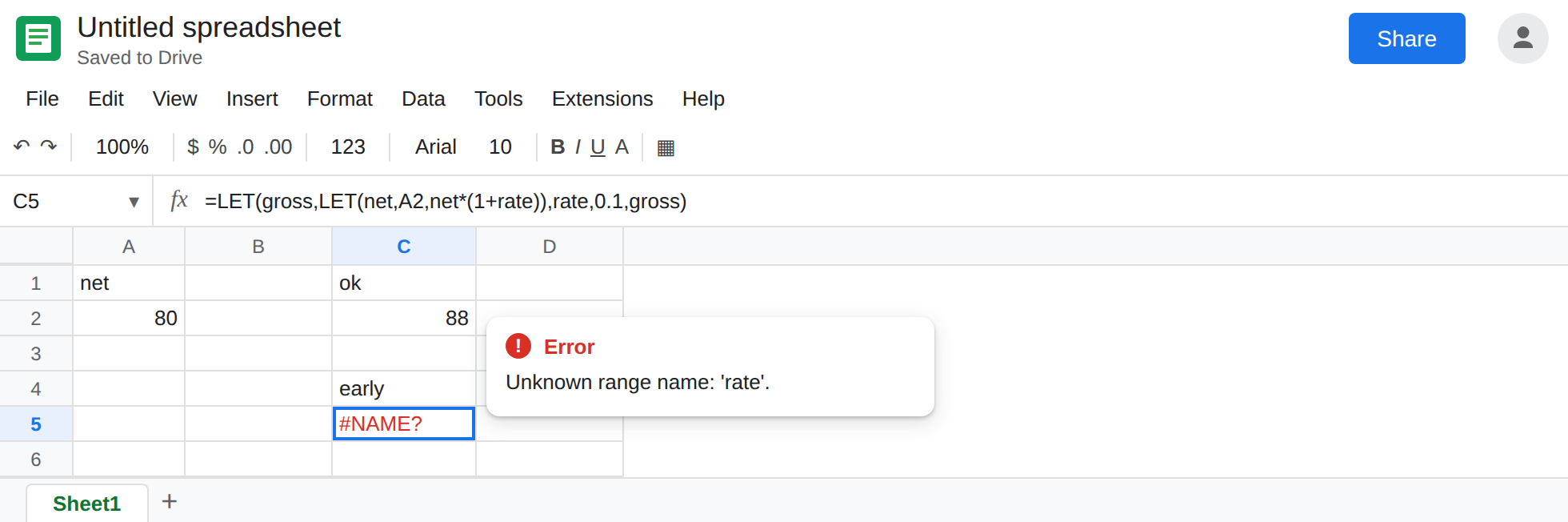Select row 4 header
This screenshot has width=1568, height=522.
coord(36,389)
